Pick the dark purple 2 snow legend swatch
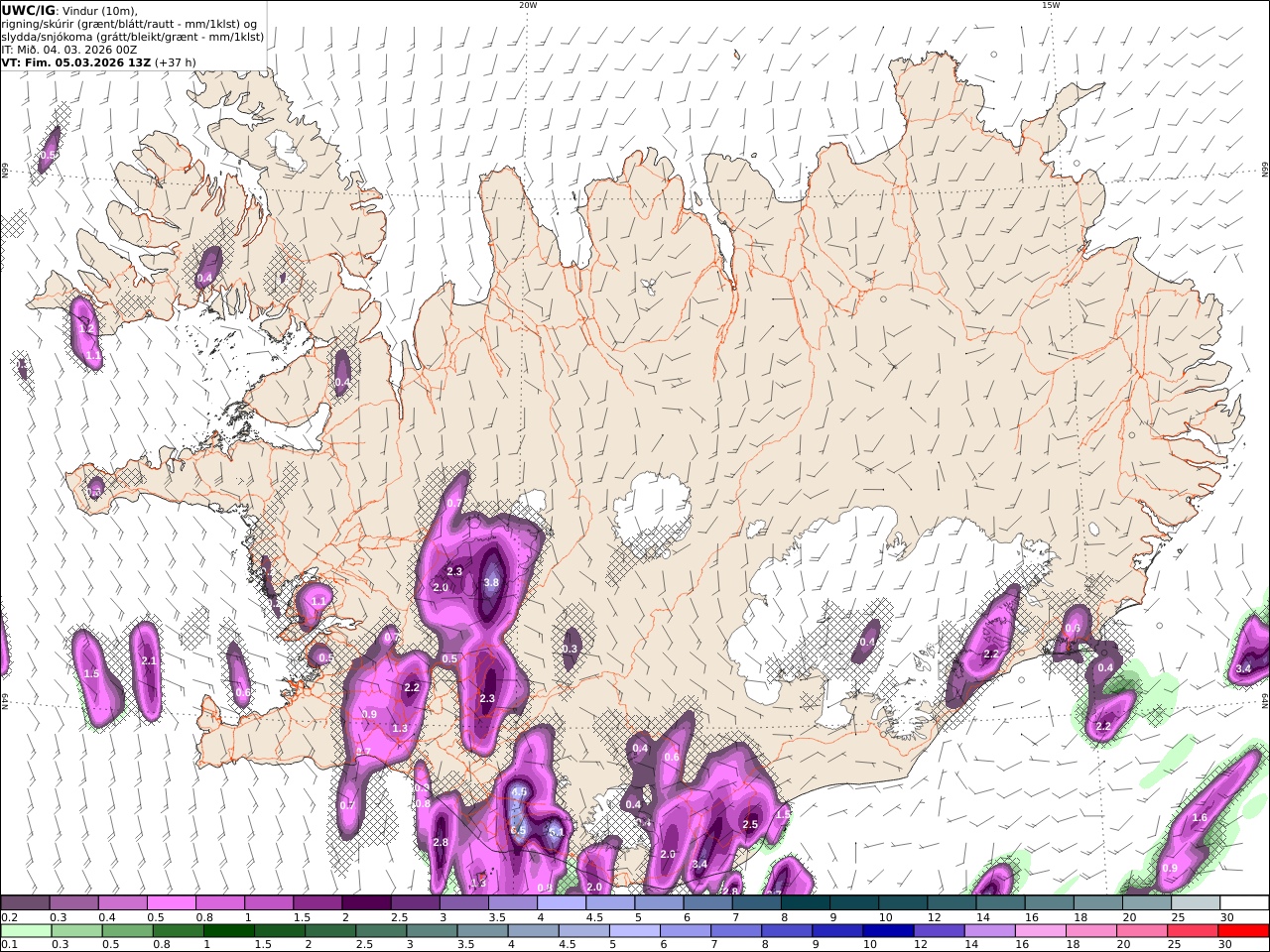Screen dimensions: 1270x952 pos(366,903)
